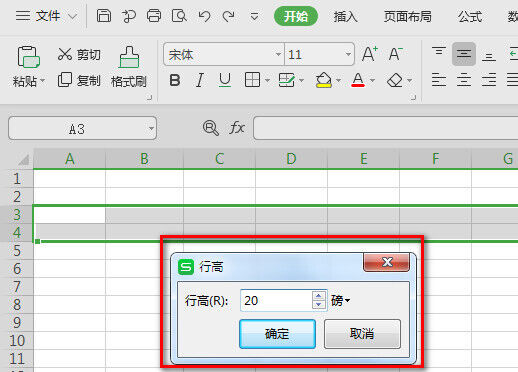The width and height of the screenshot is (518, 372).
Task: Switch to the 插入 tab
Action: pyautogui.click(x=345, y=16)
